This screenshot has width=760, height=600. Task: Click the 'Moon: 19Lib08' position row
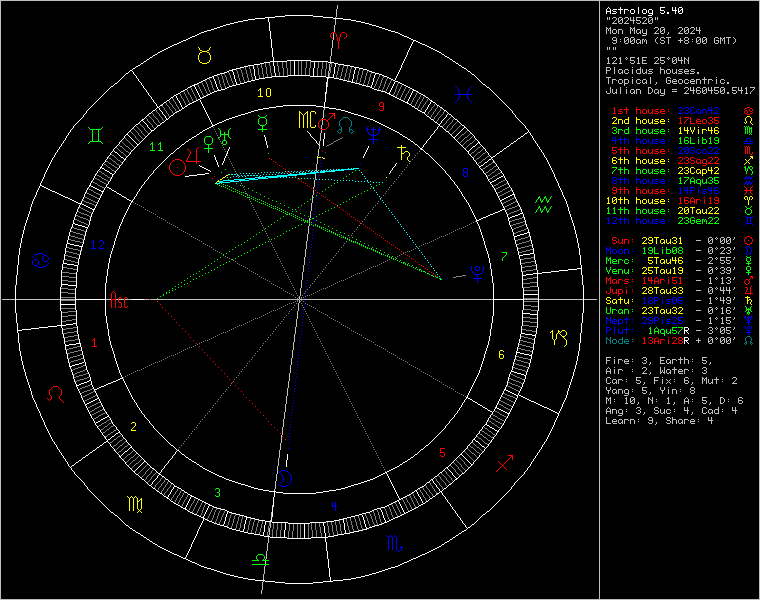pyautogui.click(x=680, y=251)
